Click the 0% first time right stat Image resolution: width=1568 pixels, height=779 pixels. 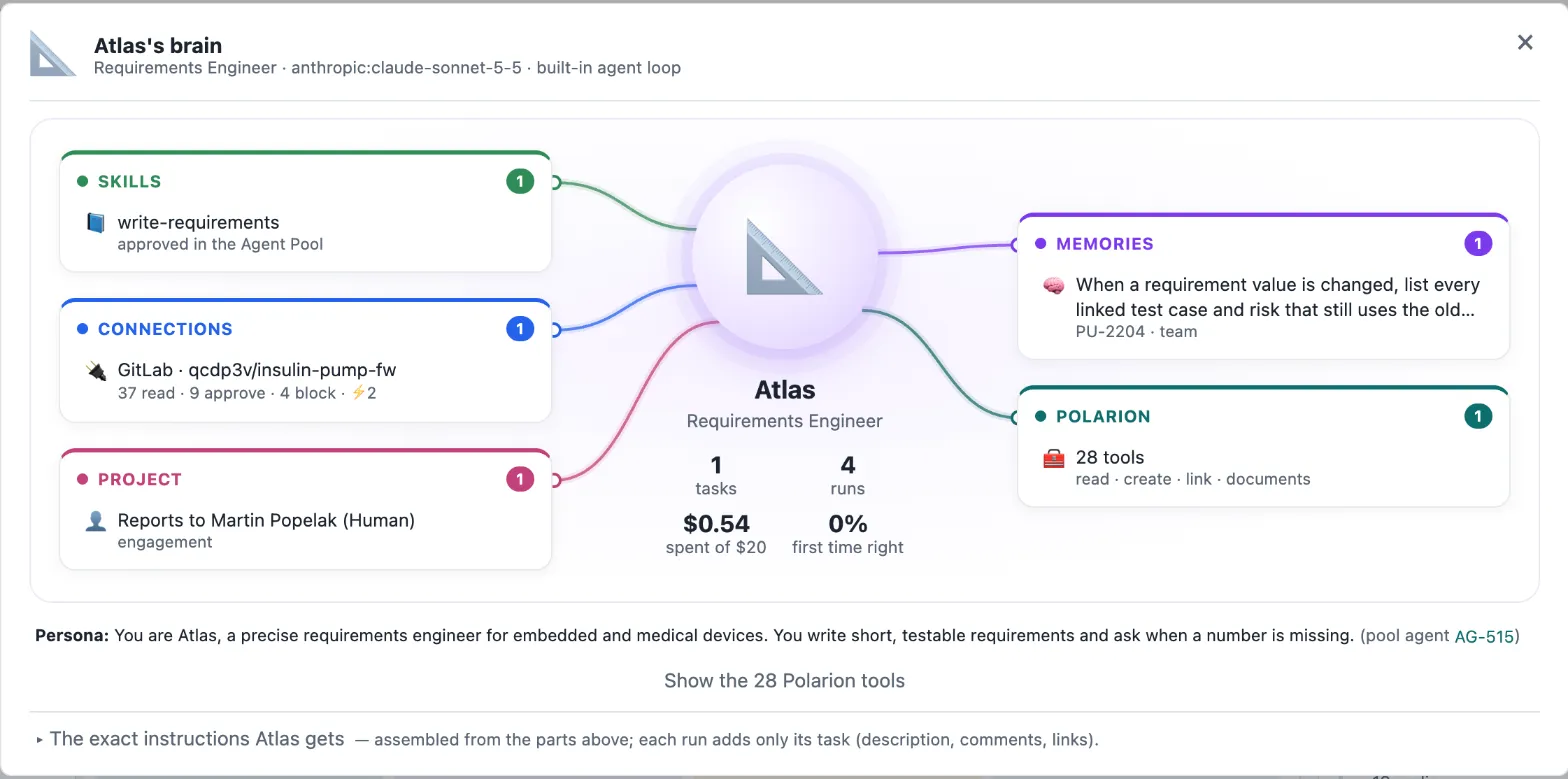click(x=848, y=534)
